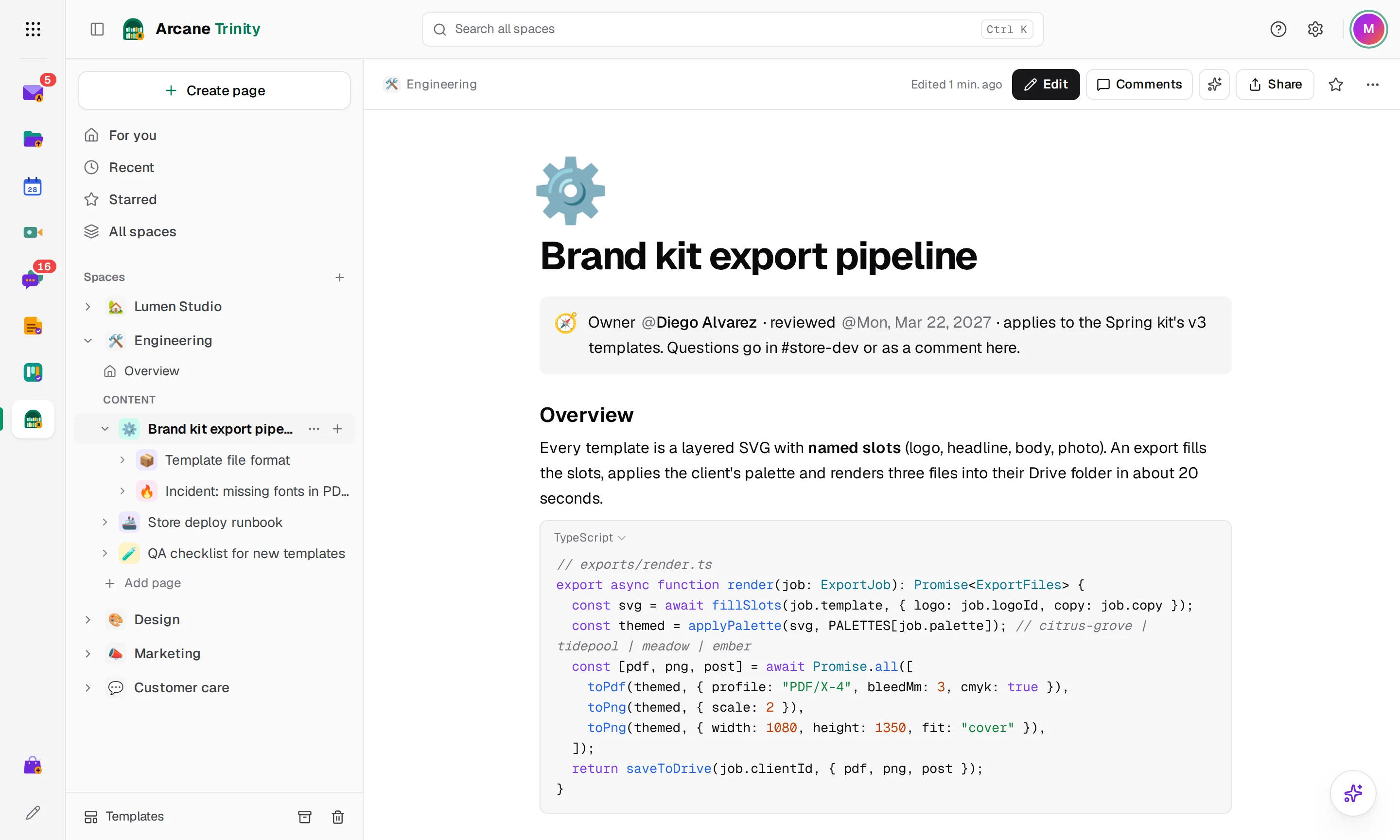Open Starred pages

214,199
